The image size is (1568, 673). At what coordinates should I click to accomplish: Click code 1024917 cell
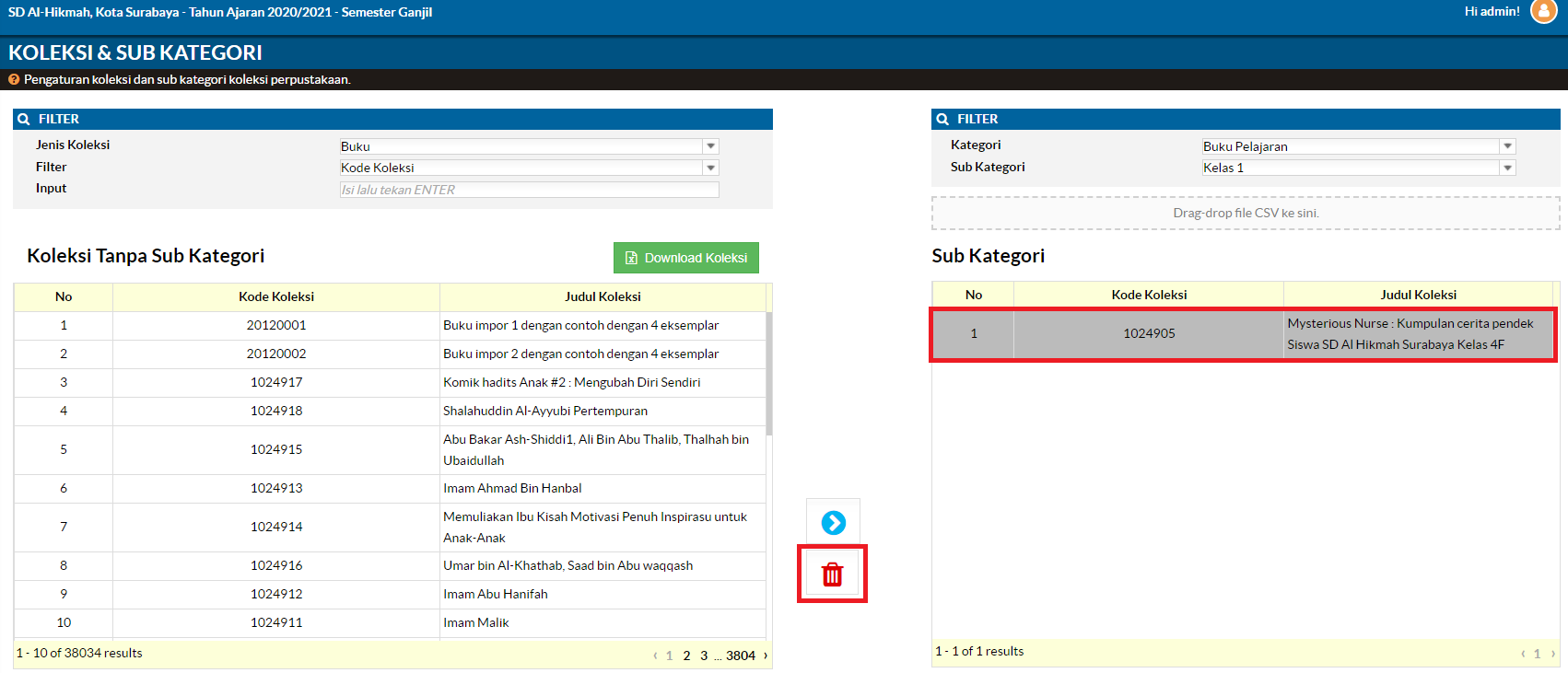[x=276, y=382]
